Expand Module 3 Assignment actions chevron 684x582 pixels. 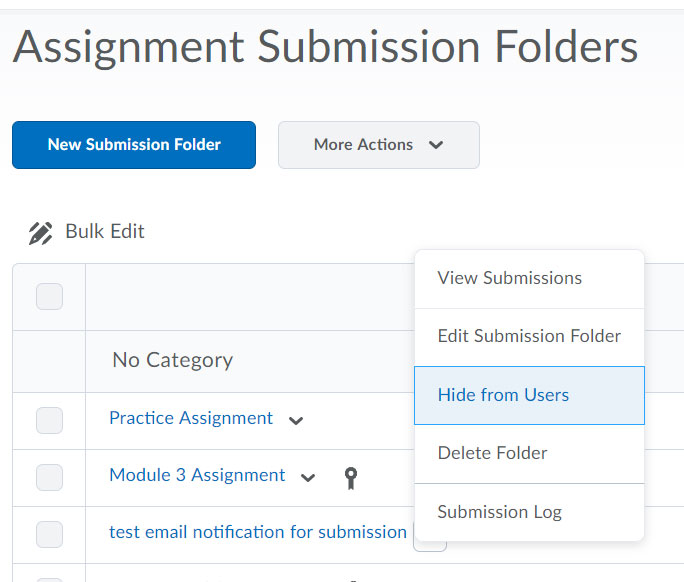click(x=308, y=478)
